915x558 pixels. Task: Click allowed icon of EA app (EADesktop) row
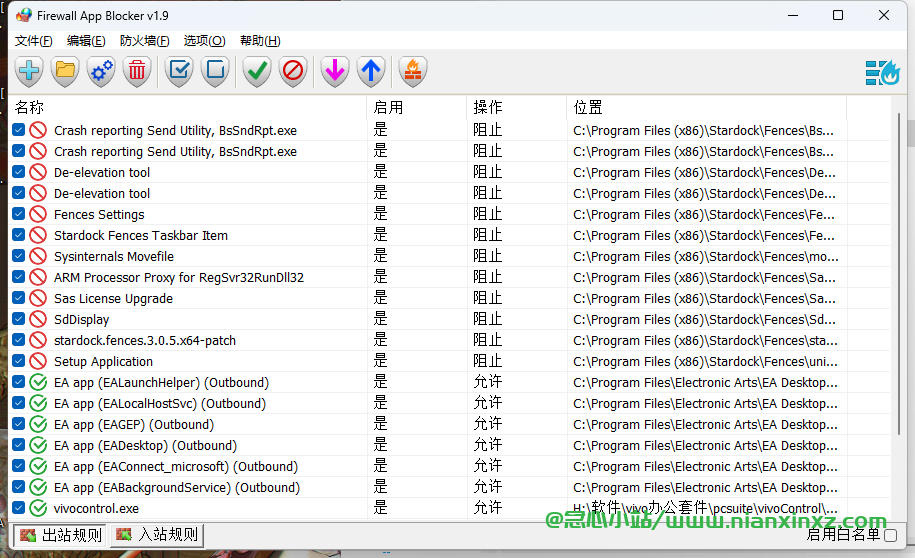[x=38, y=445]
